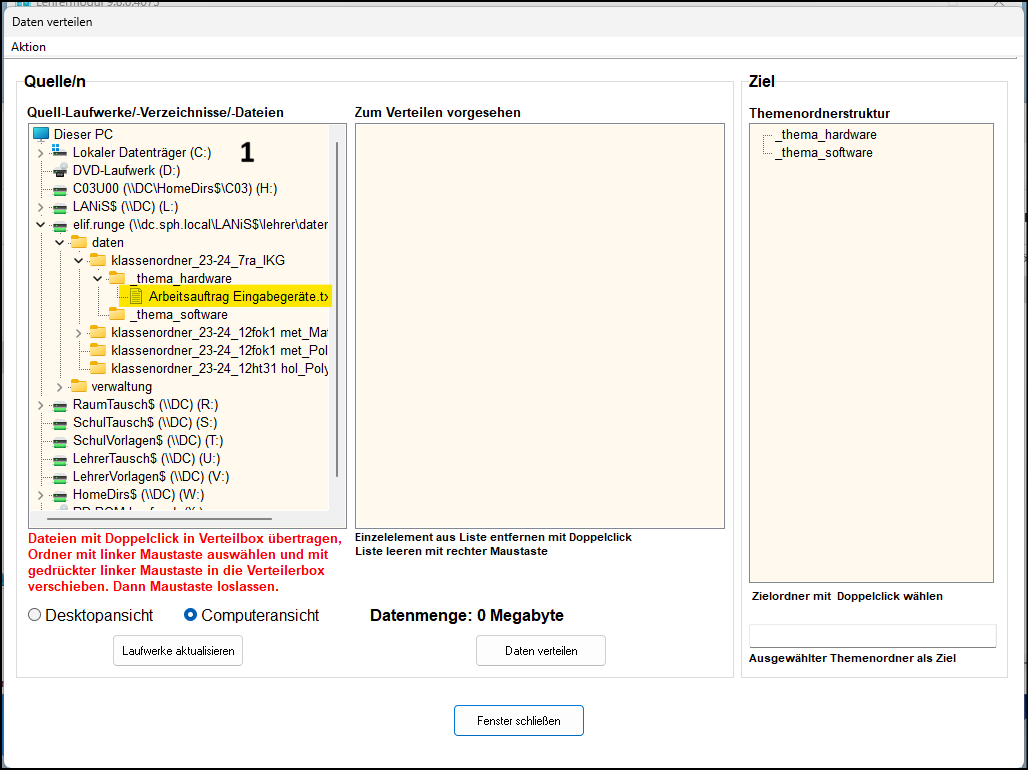Click the LehrerTausch$ (U:) drive icon
The image size is (1028, 770).
pyautogui.click(x=60, y=459)
